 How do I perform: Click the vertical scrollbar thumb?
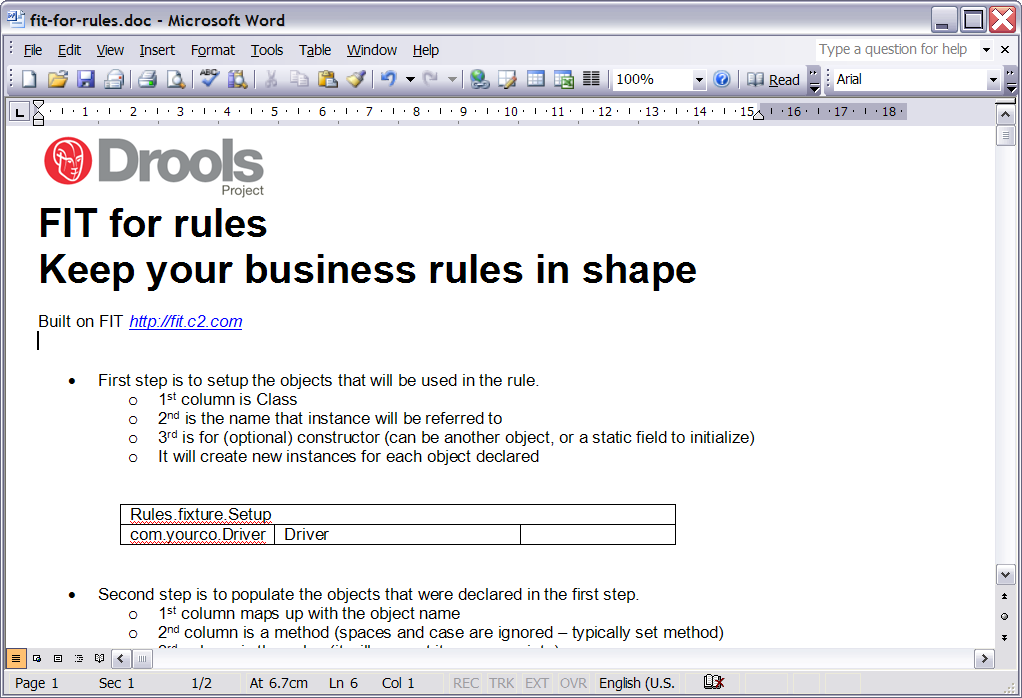tap(1005, 136)
